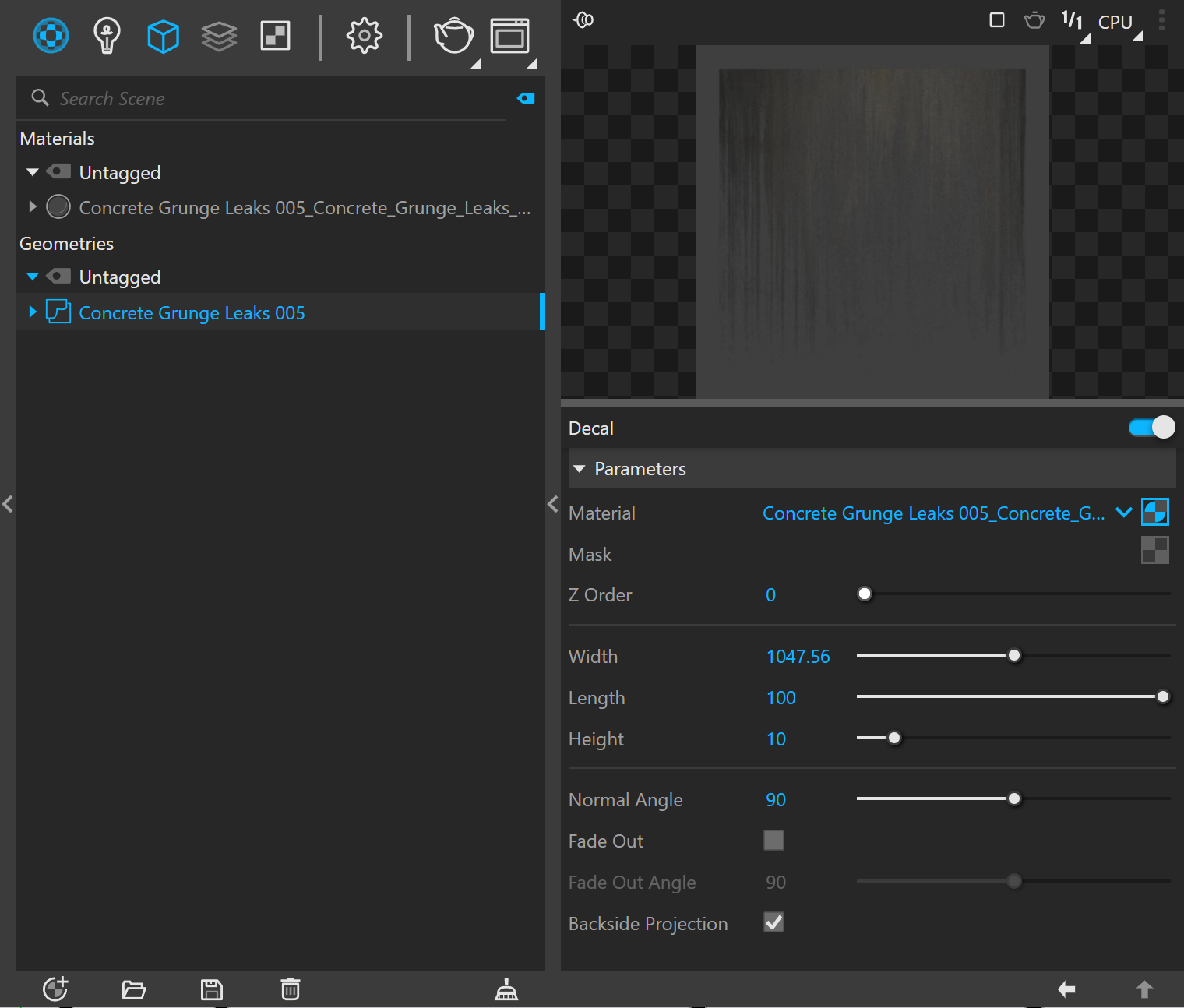Adjust the Z Order slider handle
Screen dimensions: 1184x1008
[865, 594]
